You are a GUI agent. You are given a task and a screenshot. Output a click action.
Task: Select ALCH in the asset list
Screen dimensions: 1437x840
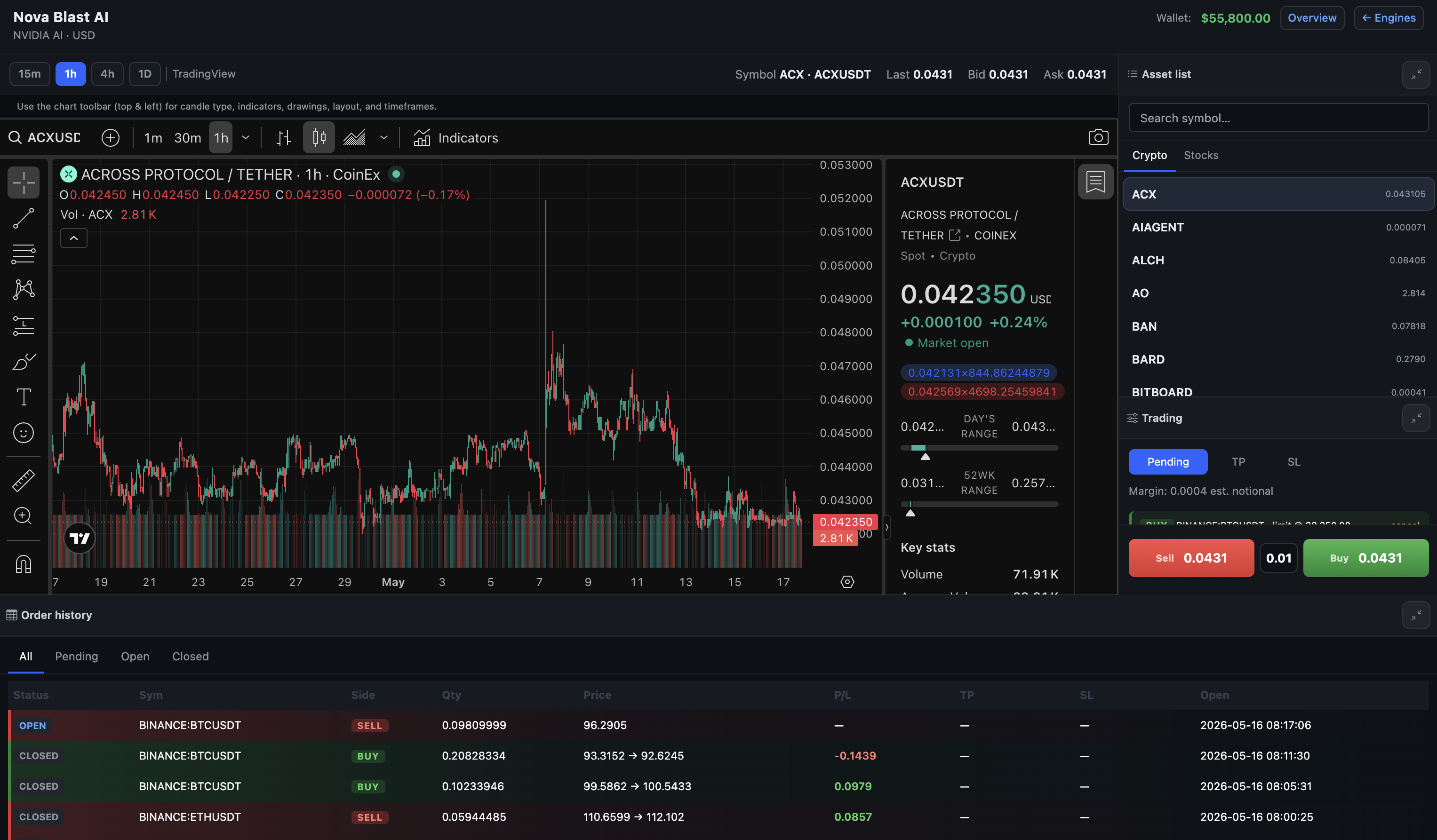[1278, 261]
